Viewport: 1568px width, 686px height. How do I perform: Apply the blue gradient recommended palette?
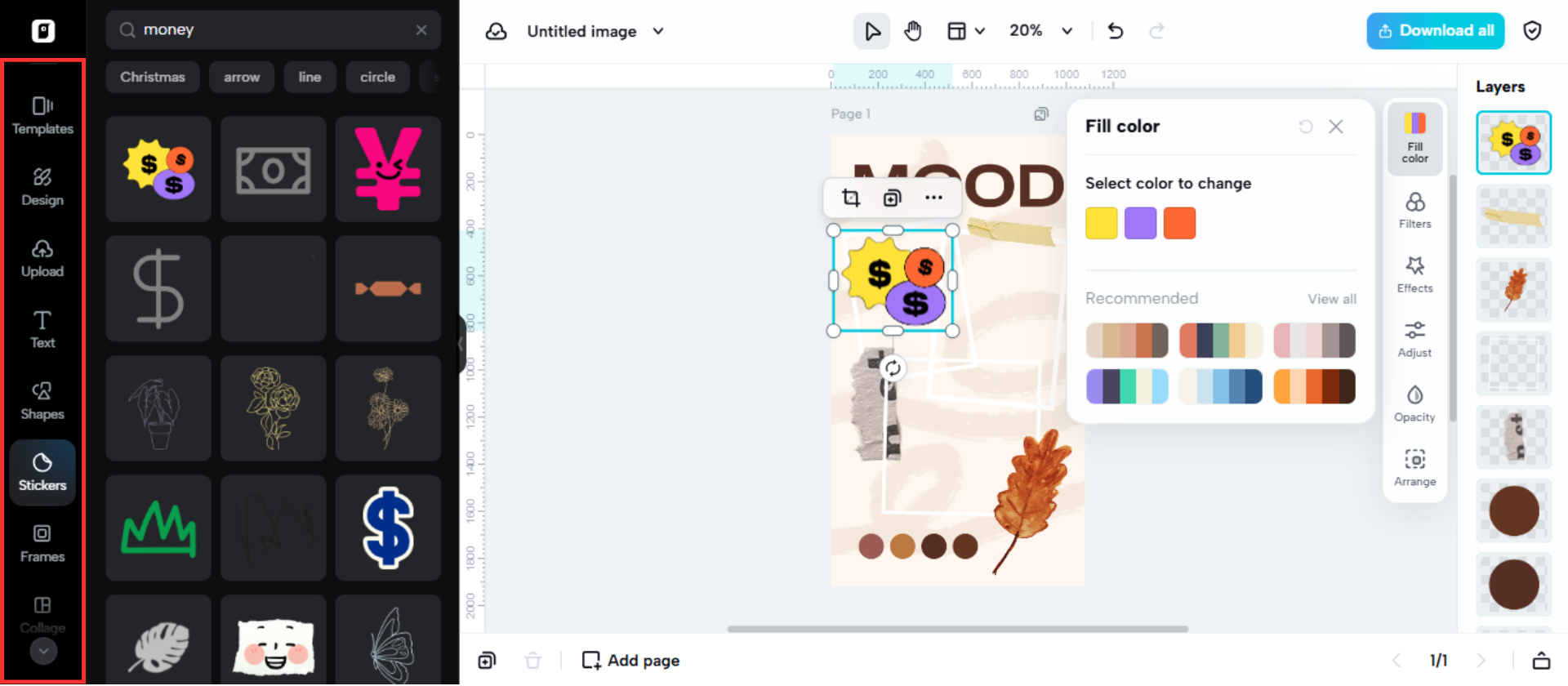click(1221, 387)
